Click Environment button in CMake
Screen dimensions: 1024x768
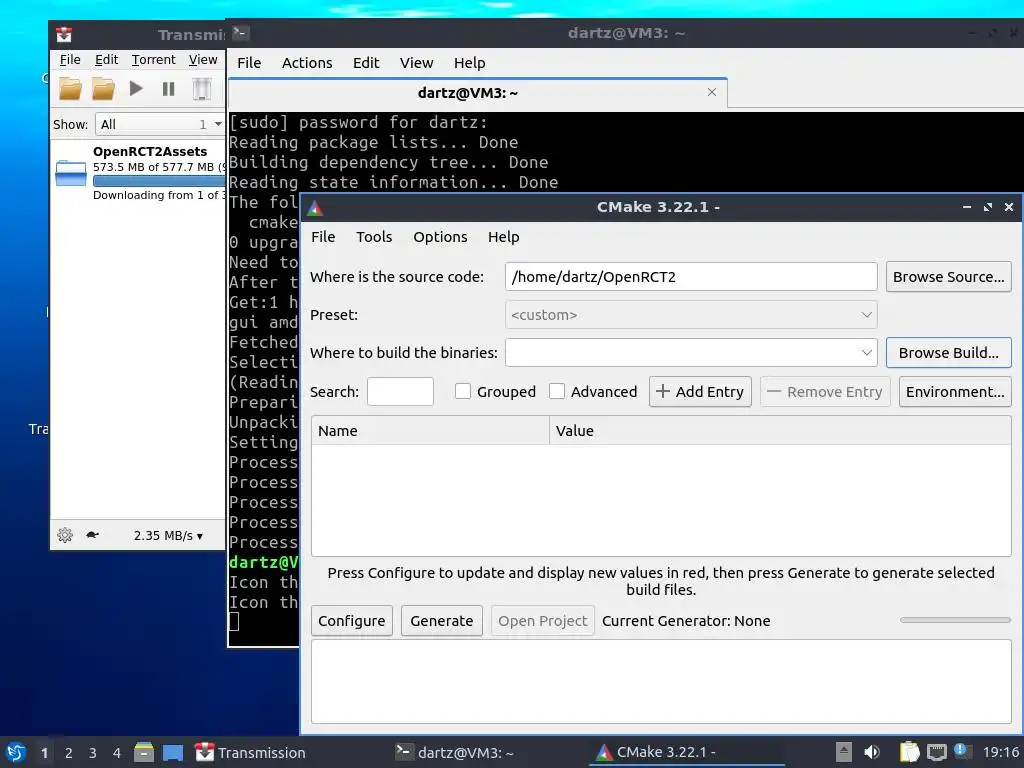pos(955,391)
